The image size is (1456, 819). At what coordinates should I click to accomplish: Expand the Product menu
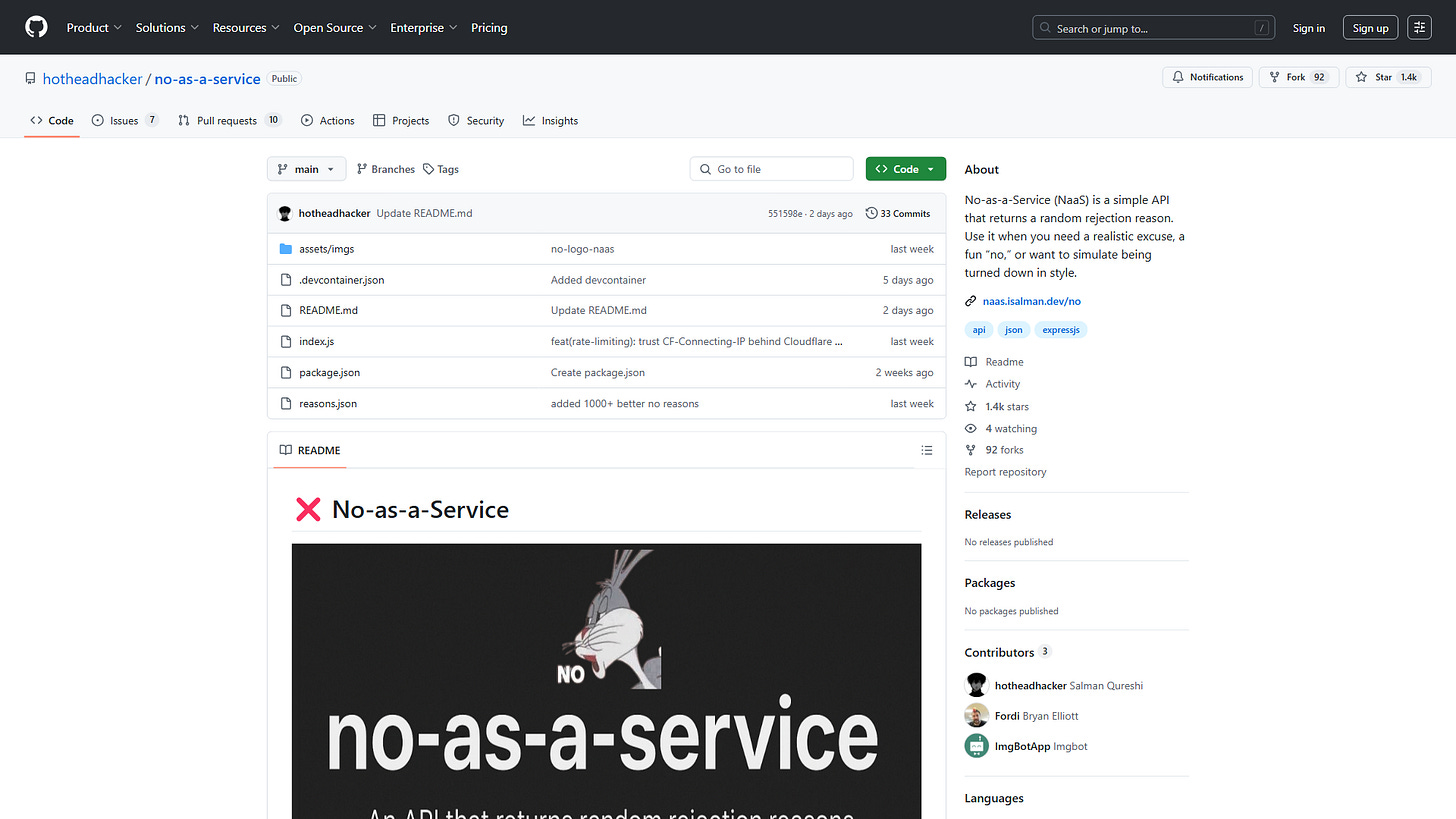[94, 28]
